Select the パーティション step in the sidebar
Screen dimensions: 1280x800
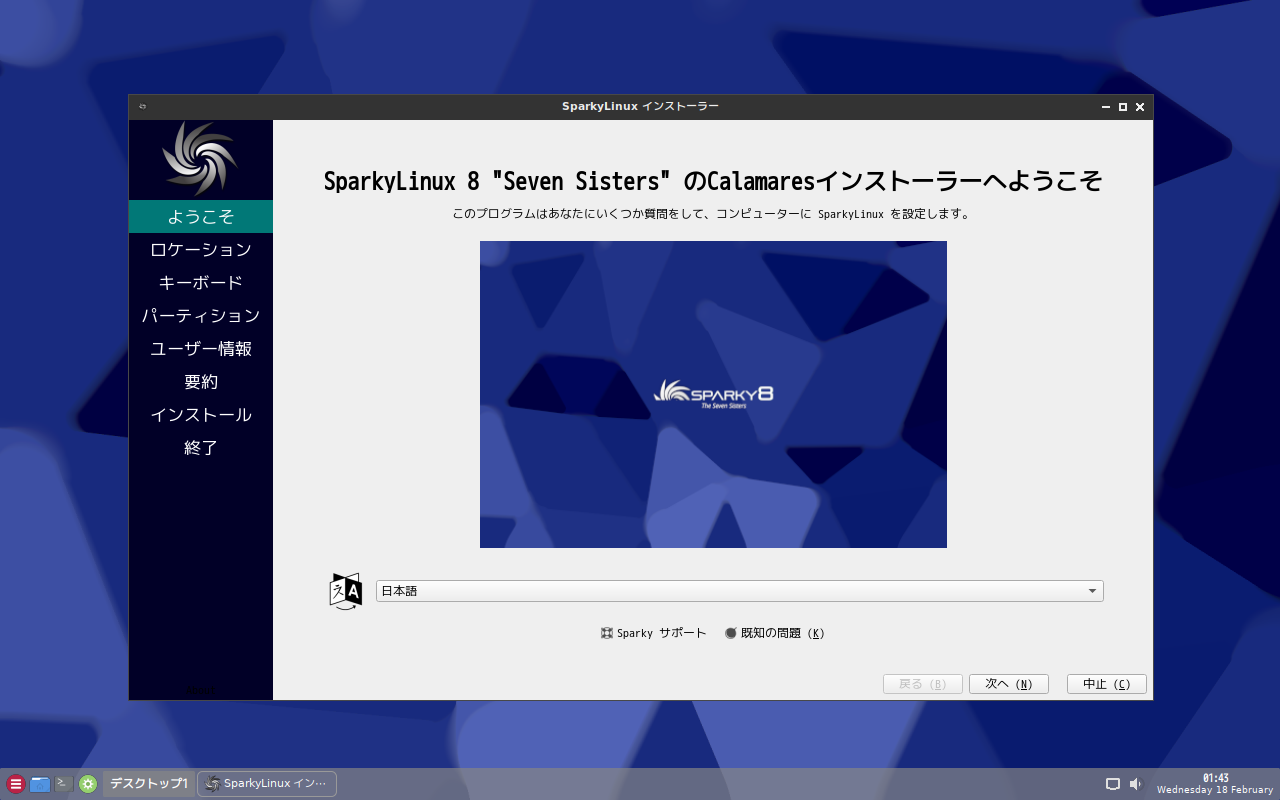201,315
